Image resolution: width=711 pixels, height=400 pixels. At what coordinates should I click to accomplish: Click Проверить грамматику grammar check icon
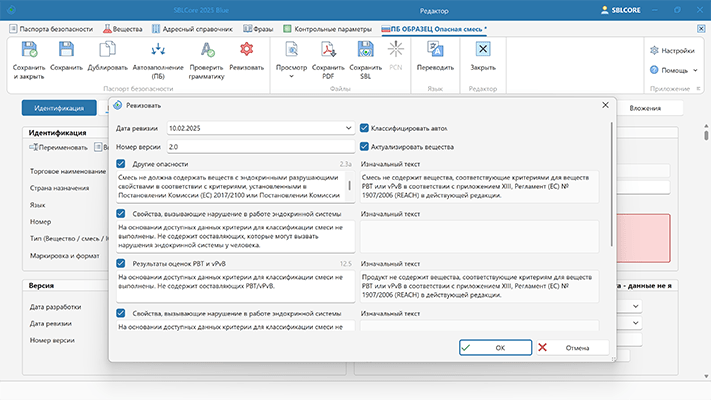point(207,50)
